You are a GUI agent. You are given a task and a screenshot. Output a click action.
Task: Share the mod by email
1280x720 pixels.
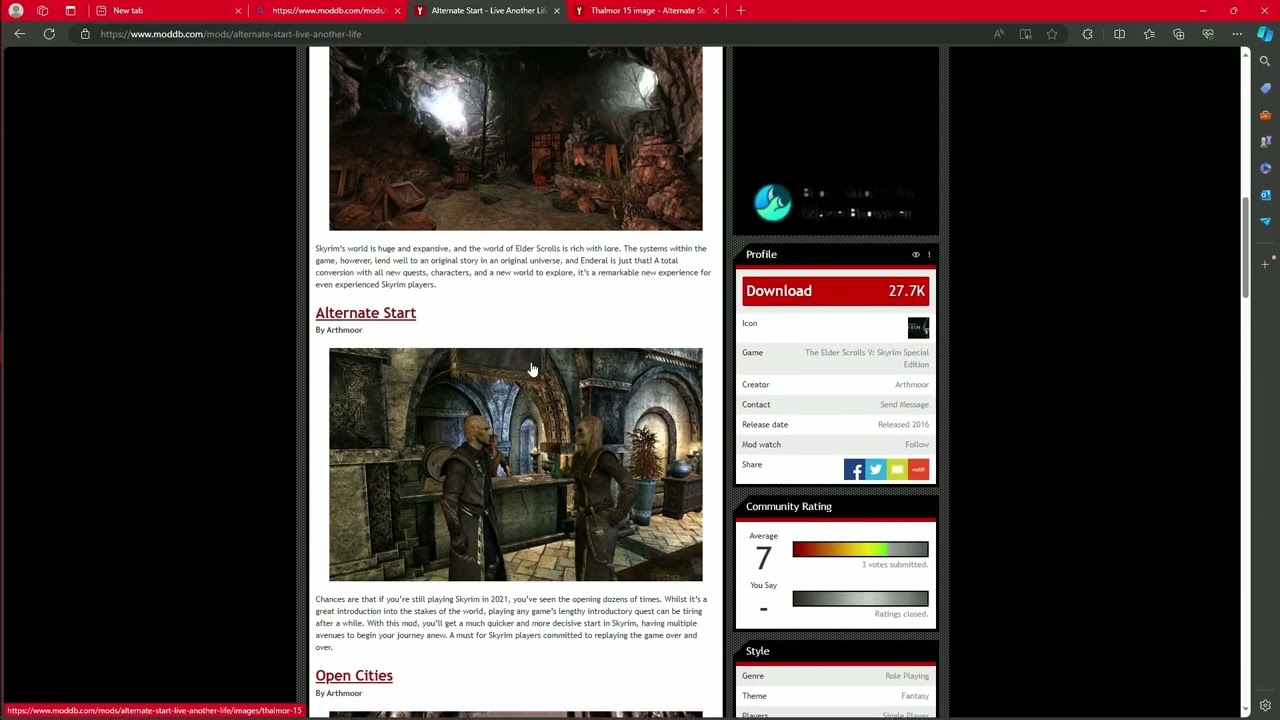tap(897, 469)
